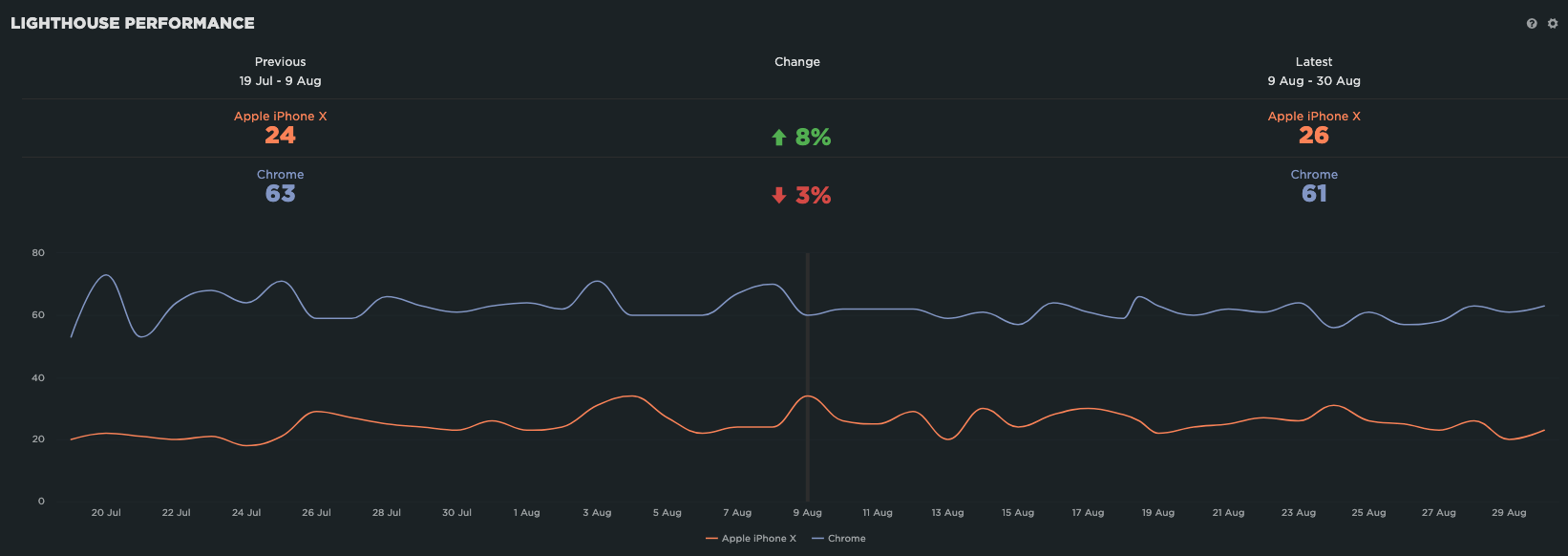Screen dimensions: 1568x556
Task: Click the 1 Aug x-axis label
Action: pos(526,513)
